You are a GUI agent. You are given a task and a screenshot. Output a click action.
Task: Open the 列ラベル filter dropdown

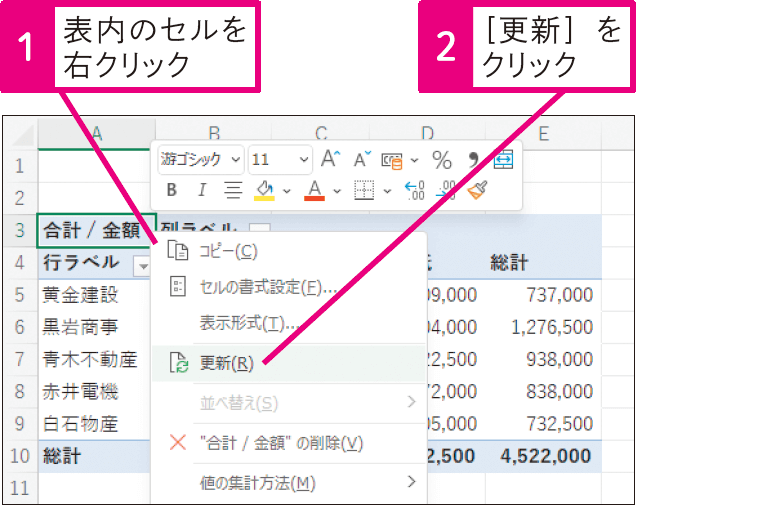(x=259, y=229)
